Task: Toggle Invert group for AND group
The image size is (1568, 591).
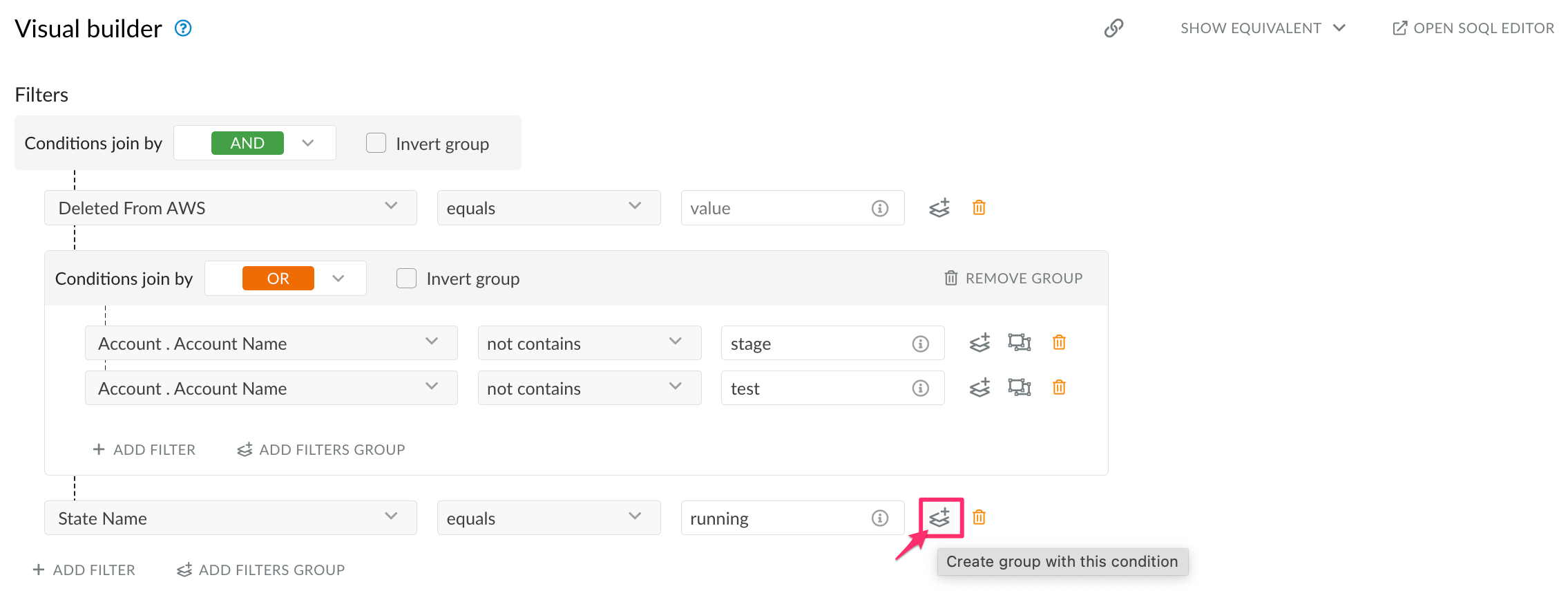Action: (x=376, y=143)
